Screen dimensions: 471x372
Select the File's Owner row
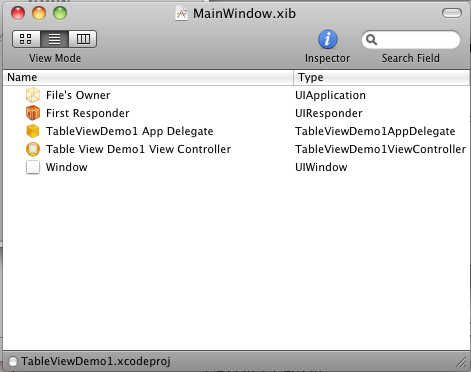(x=236, y=95)
